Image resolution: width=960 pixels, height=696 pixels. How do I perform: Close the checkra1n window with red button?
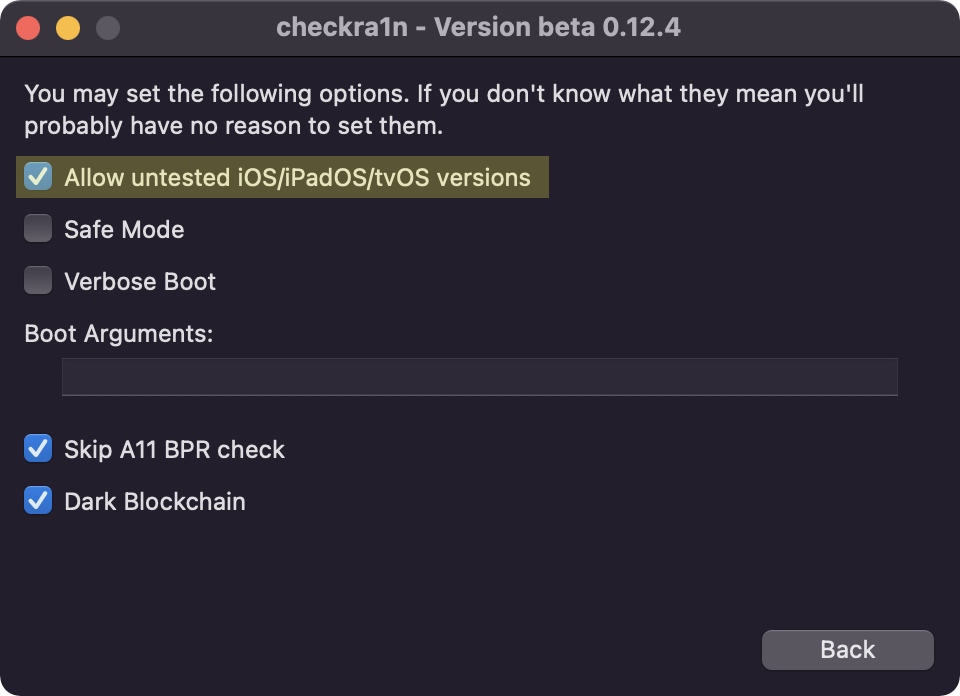click(28, 28)
